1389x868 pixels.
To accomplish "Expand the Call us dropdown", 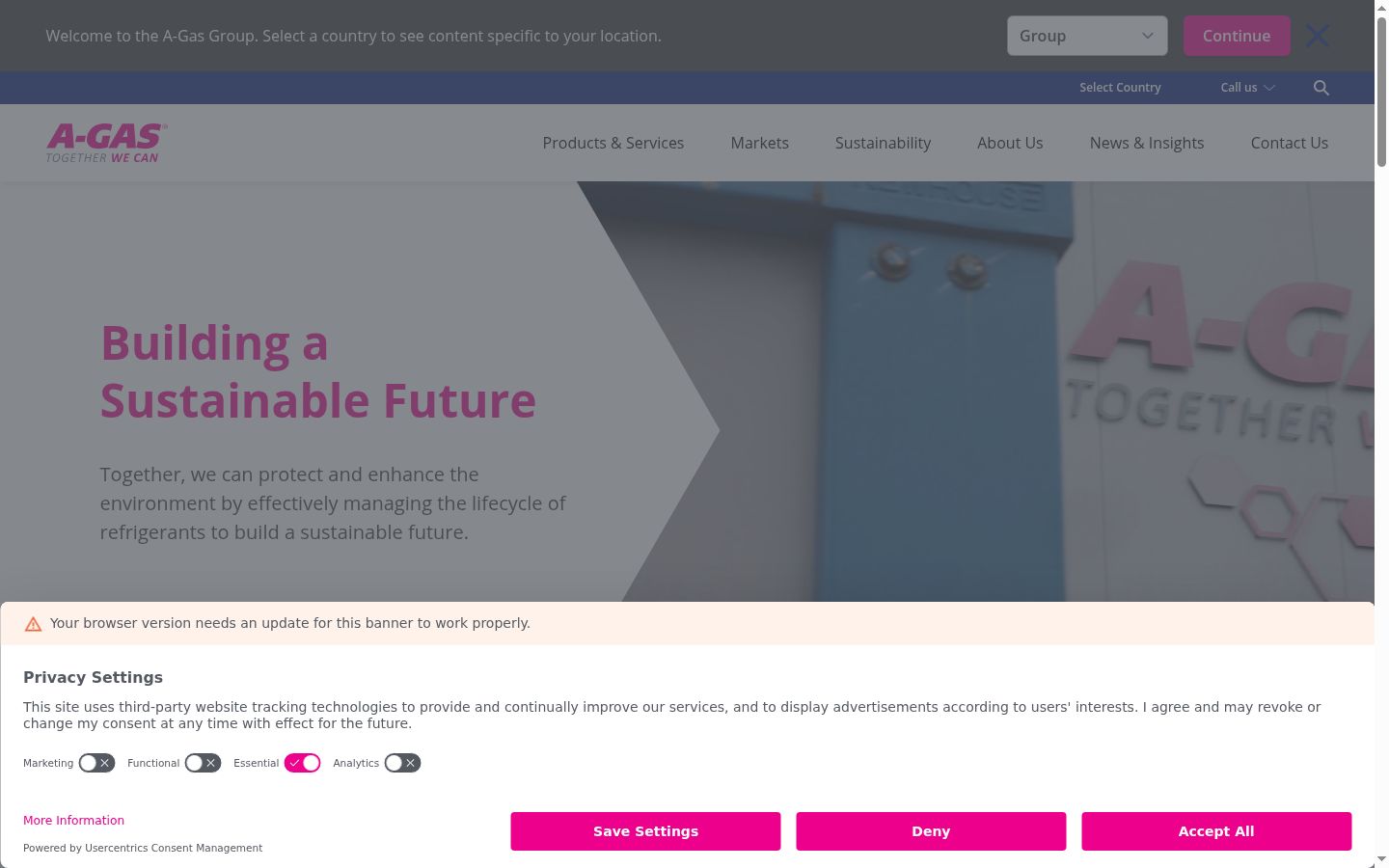I will [1247, 88].
